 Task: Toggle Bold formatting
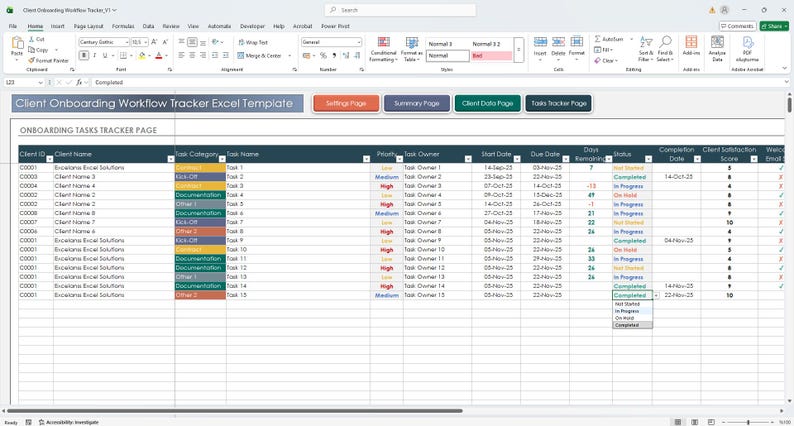coord(84,55)
